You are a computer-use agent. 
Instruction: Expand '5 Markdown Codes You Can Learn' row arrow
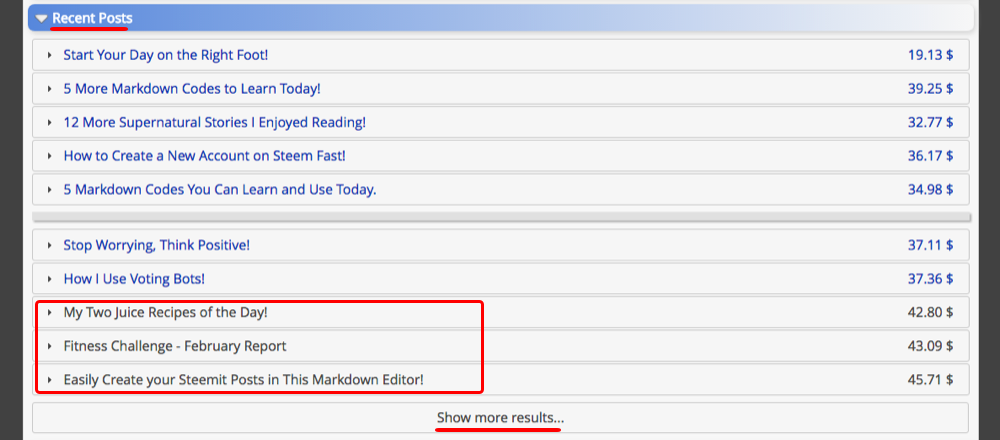coord(49,190)
